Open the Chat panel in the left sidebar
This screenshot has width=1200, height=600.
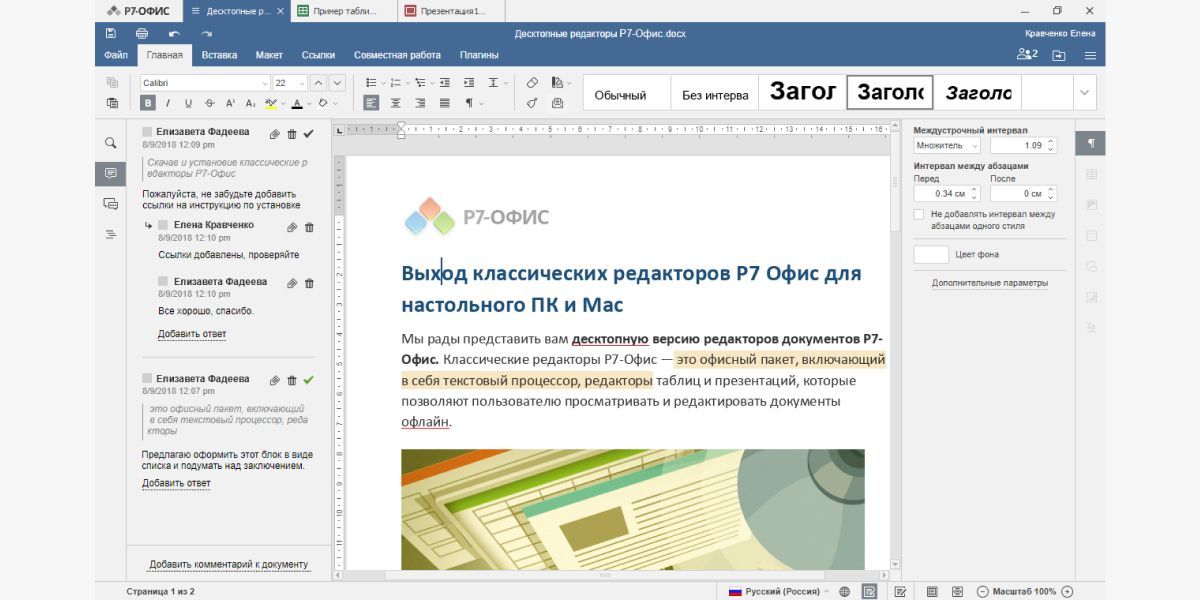click(x=110, y=204)
